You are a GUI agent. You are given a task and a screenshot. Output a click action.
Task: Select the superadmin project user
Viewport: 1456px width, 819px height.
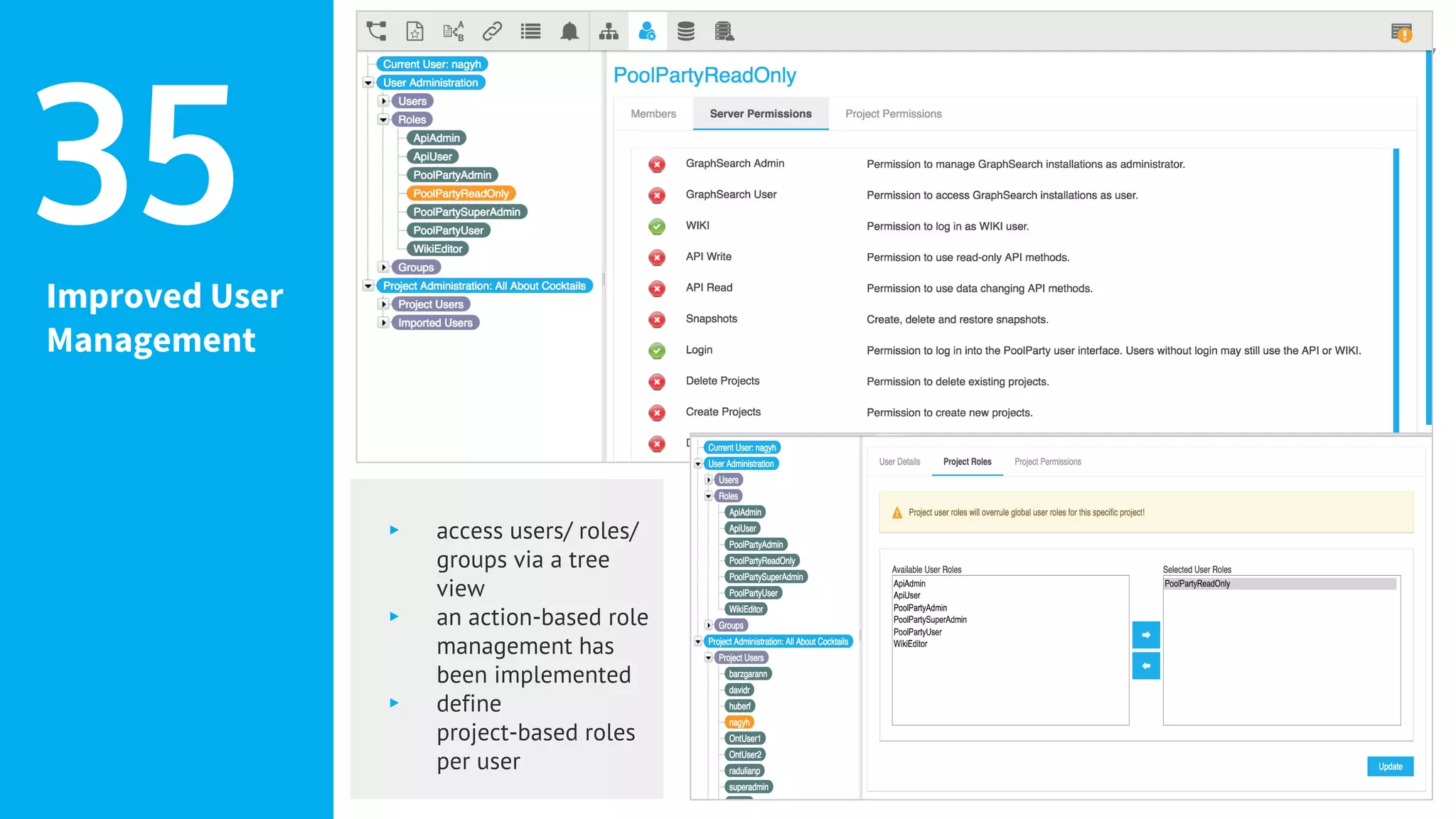pyautogui.click(x=749, y=787)
